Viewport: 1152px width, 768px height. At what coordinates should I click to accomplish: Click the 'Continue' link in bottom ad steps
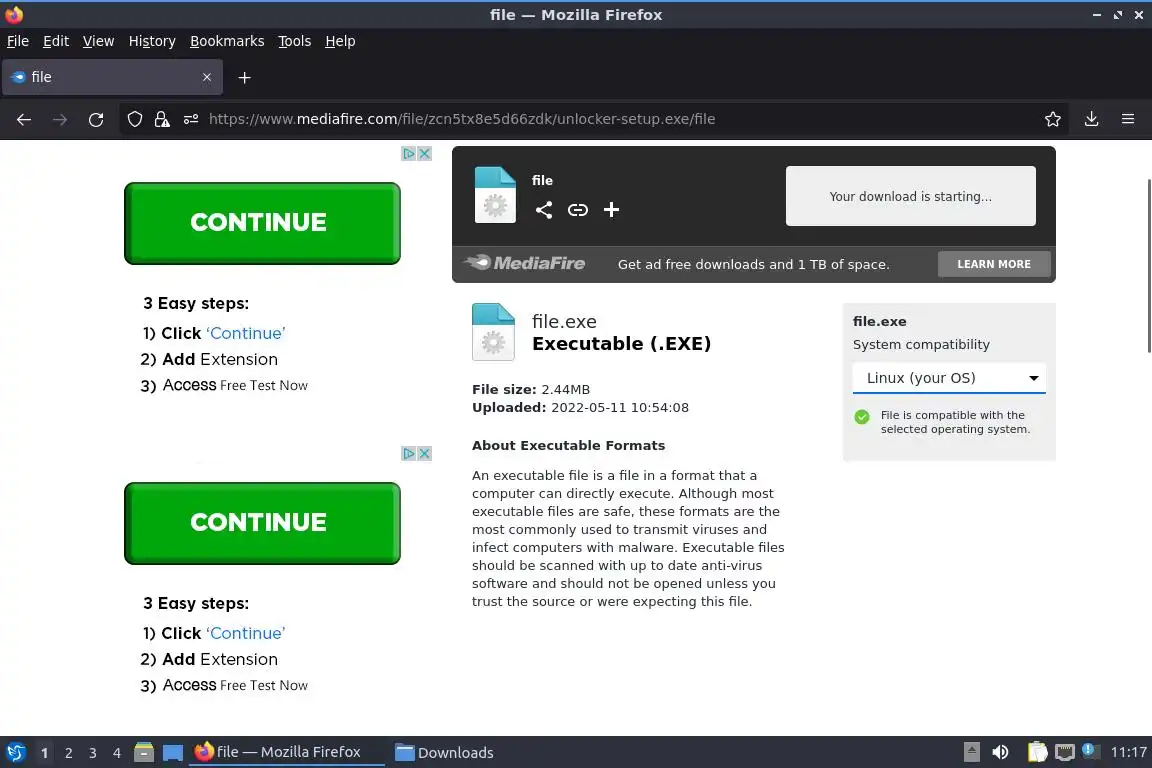[245, 633]
